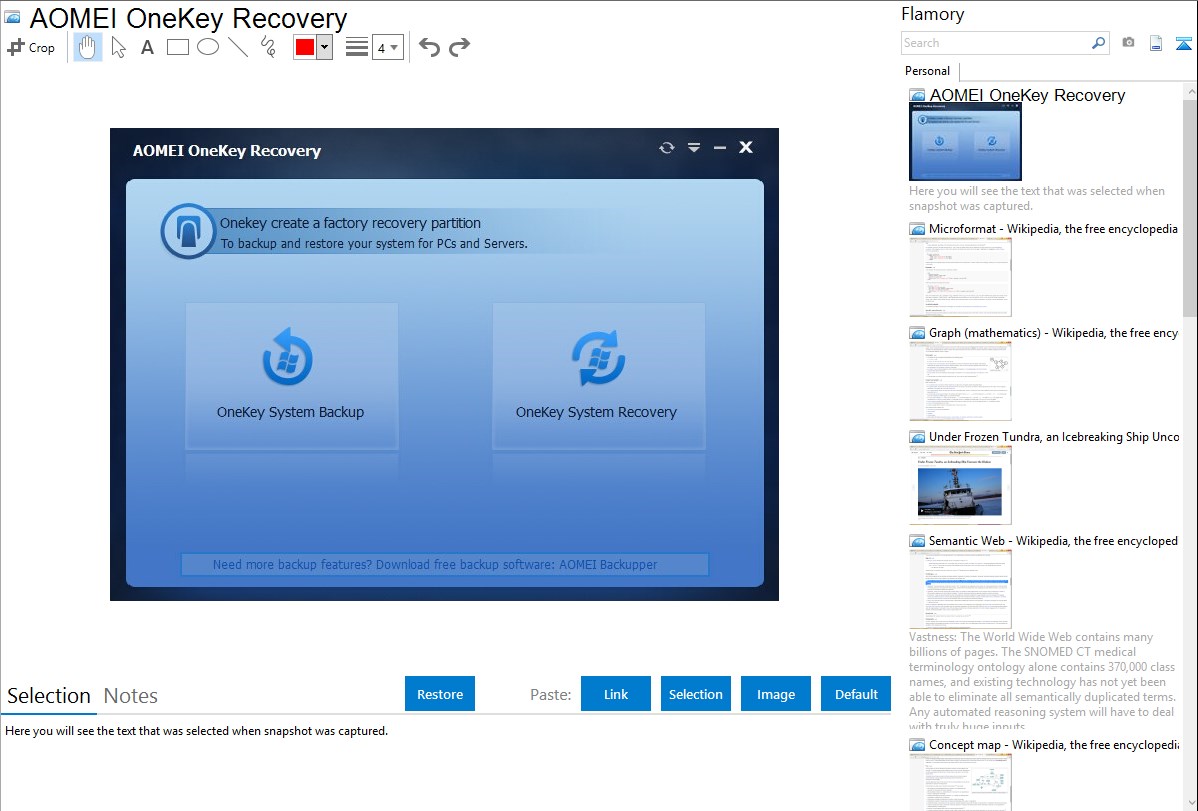Click the icon before Microformat title
Screen dimensions: 1198x811
pos(917,229)
